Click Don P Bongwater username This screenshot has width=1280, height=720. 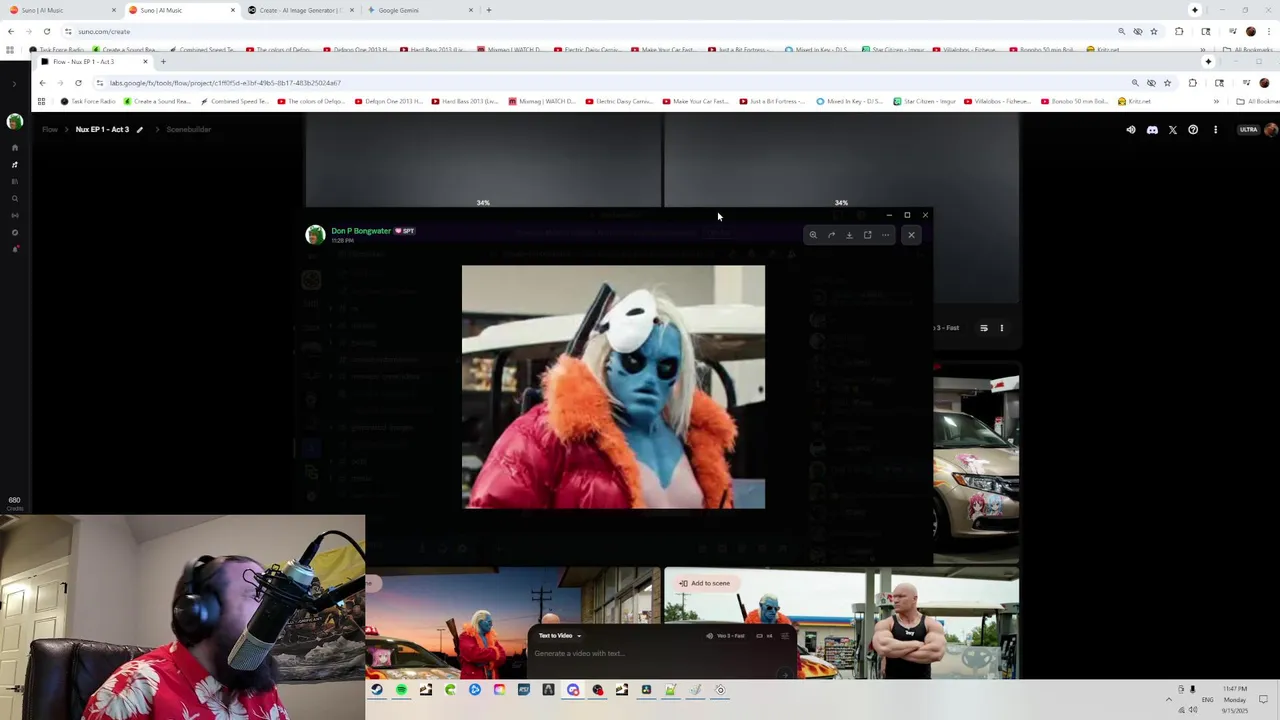[361, 231]
